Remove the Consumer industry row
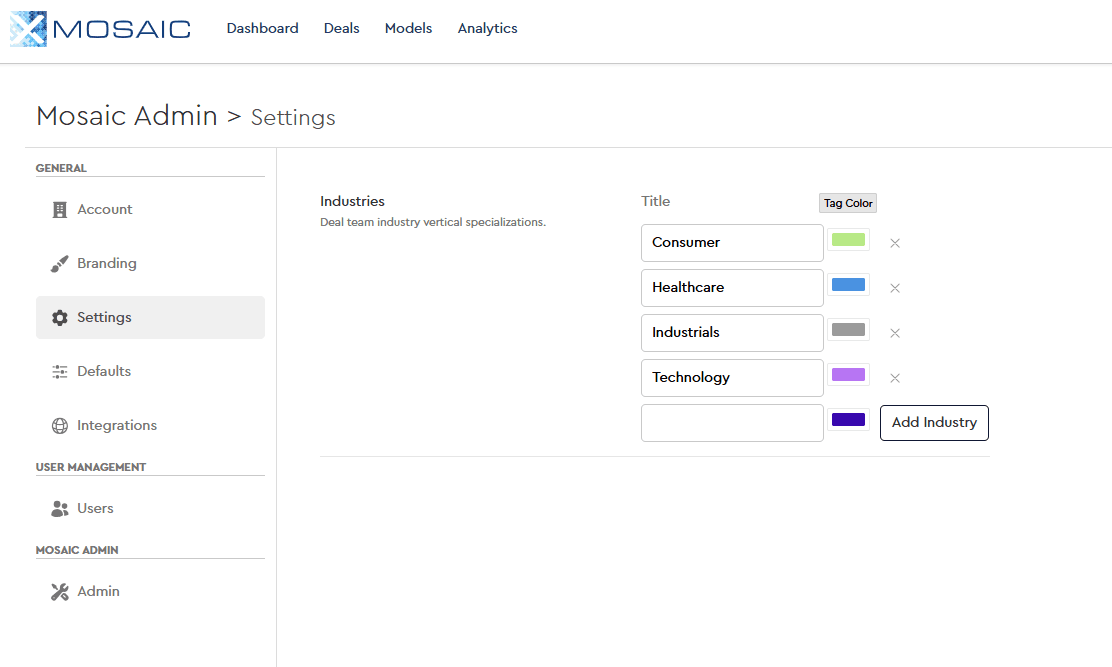The image size is (1112, 667). (895, 243)
